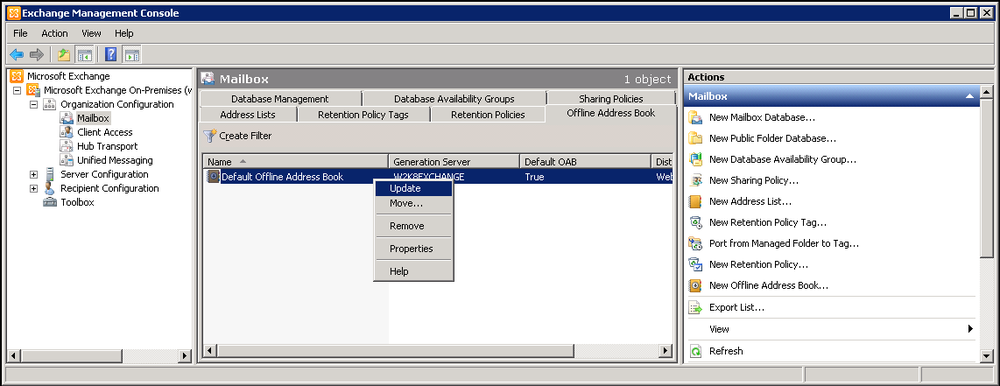The height and width of the screenshot is (386, 1000).
Task: Click the Forward arrow toolbar icon
Action: click(x=37, y=54)
